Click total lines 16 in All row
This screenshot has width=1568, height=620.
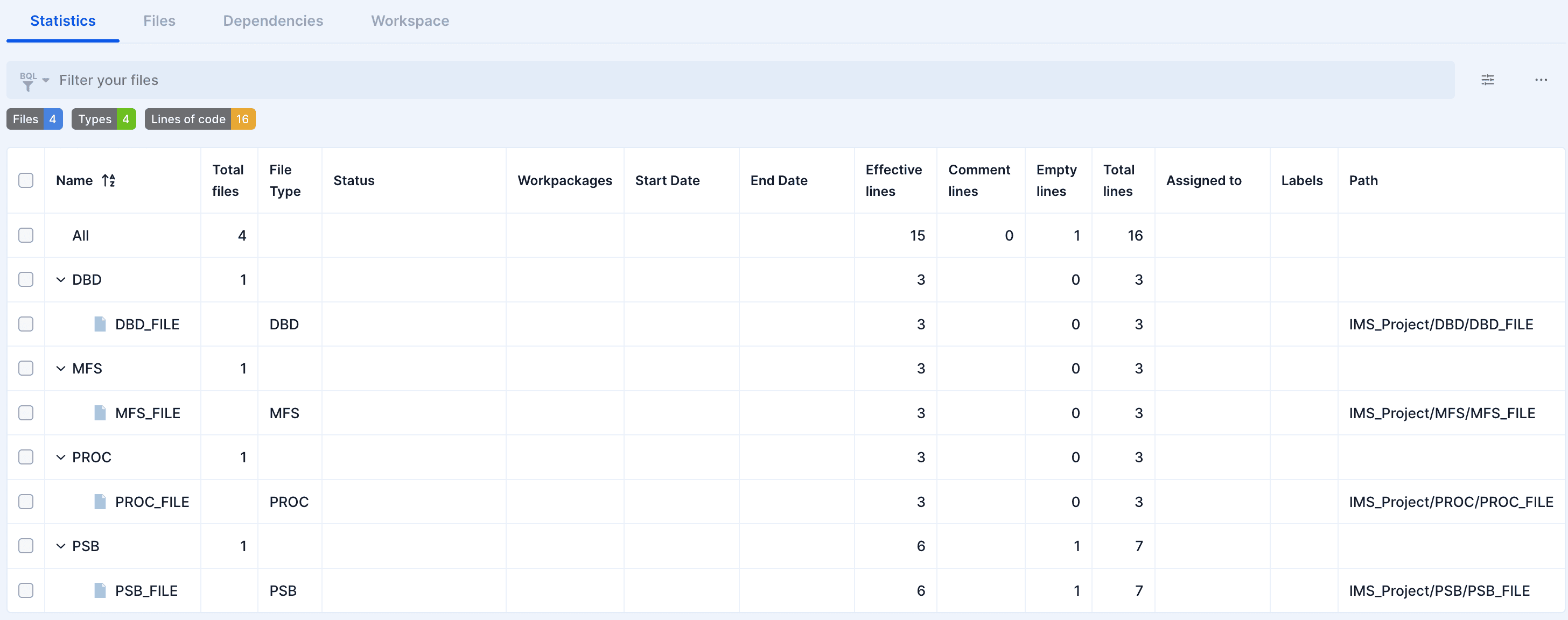1135,236
